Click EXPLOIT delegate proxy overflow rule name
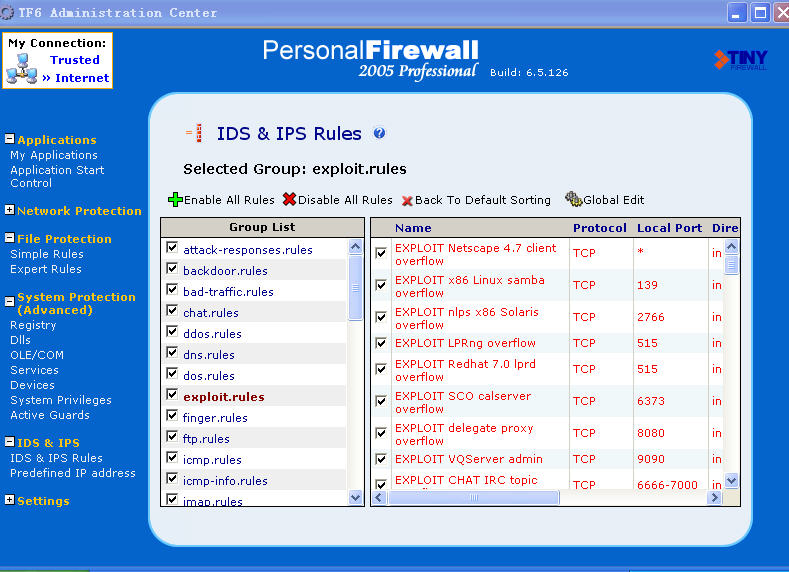Screen dimensions: 789x572 click(464, 434)
